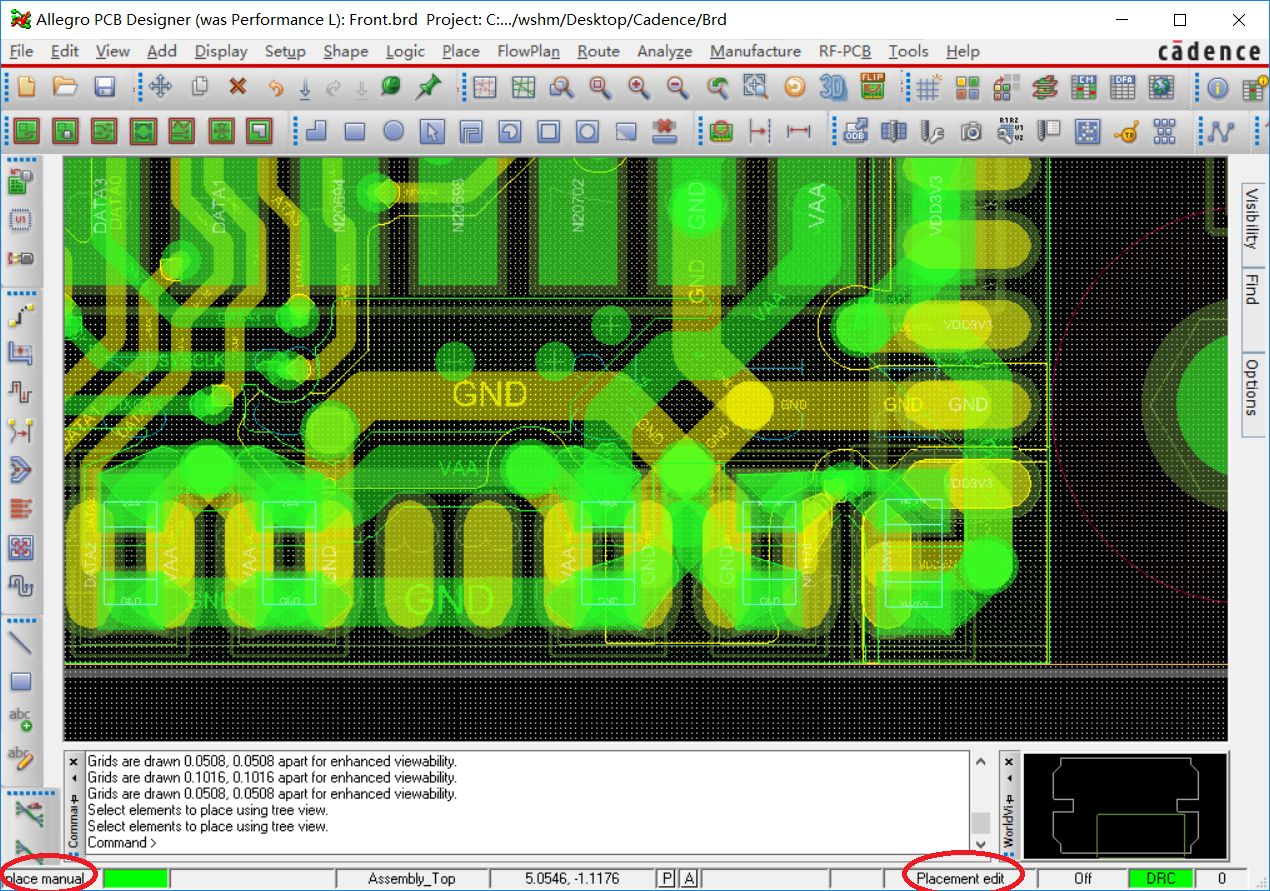Viewport: 1270px width, 891px height.
Task: Click the Add Text abc plus icon
Action: [x=20, y=719]
